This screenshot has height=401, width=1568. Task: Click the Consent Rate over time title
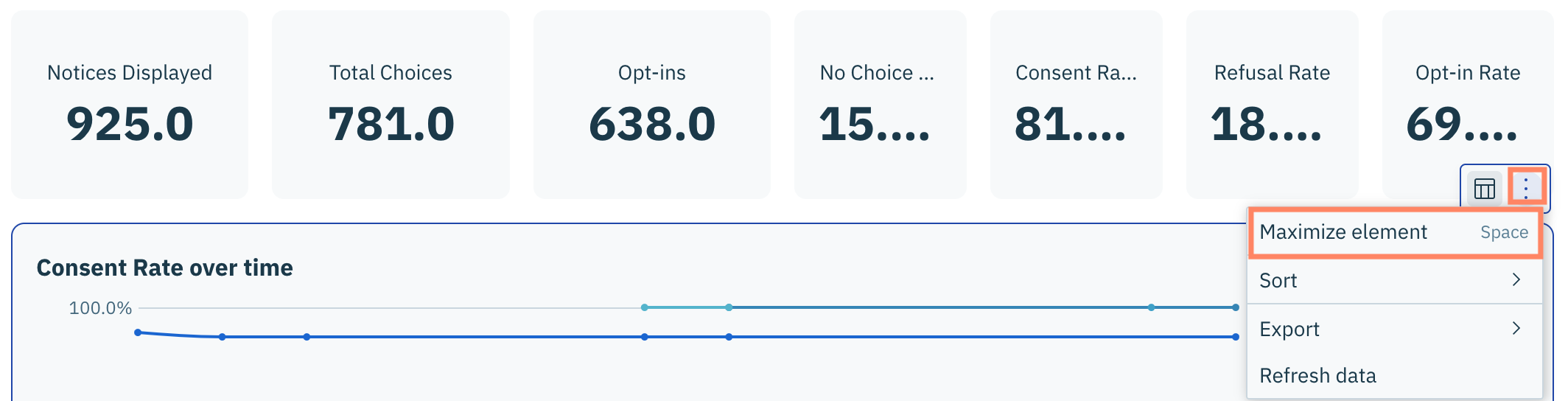pyautogui.click(x=165, y=268)
